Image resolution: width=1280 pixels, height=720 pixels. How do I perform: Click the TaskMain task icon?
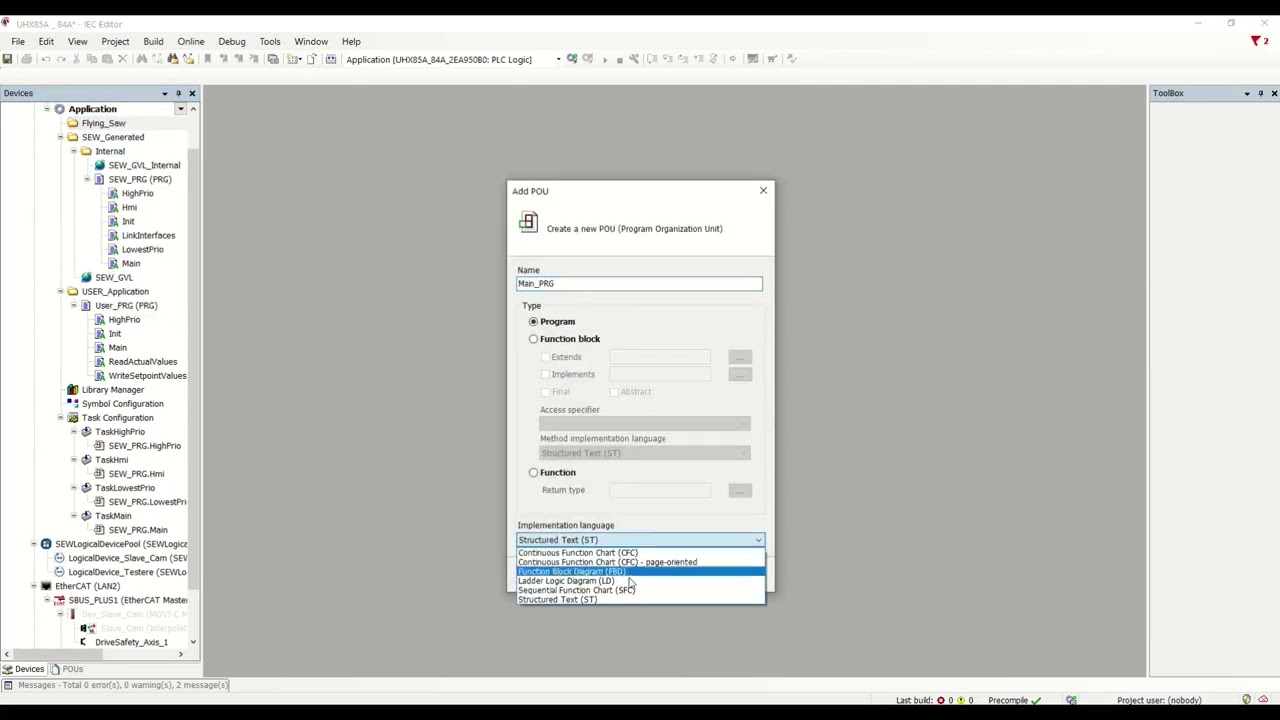[86, 516]
